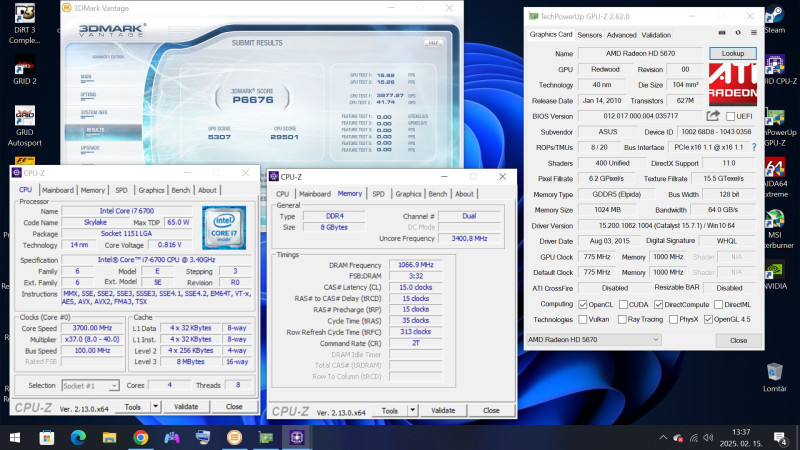Select System Info in 3DMark Vantage sidebar

(x=94, y=112)
